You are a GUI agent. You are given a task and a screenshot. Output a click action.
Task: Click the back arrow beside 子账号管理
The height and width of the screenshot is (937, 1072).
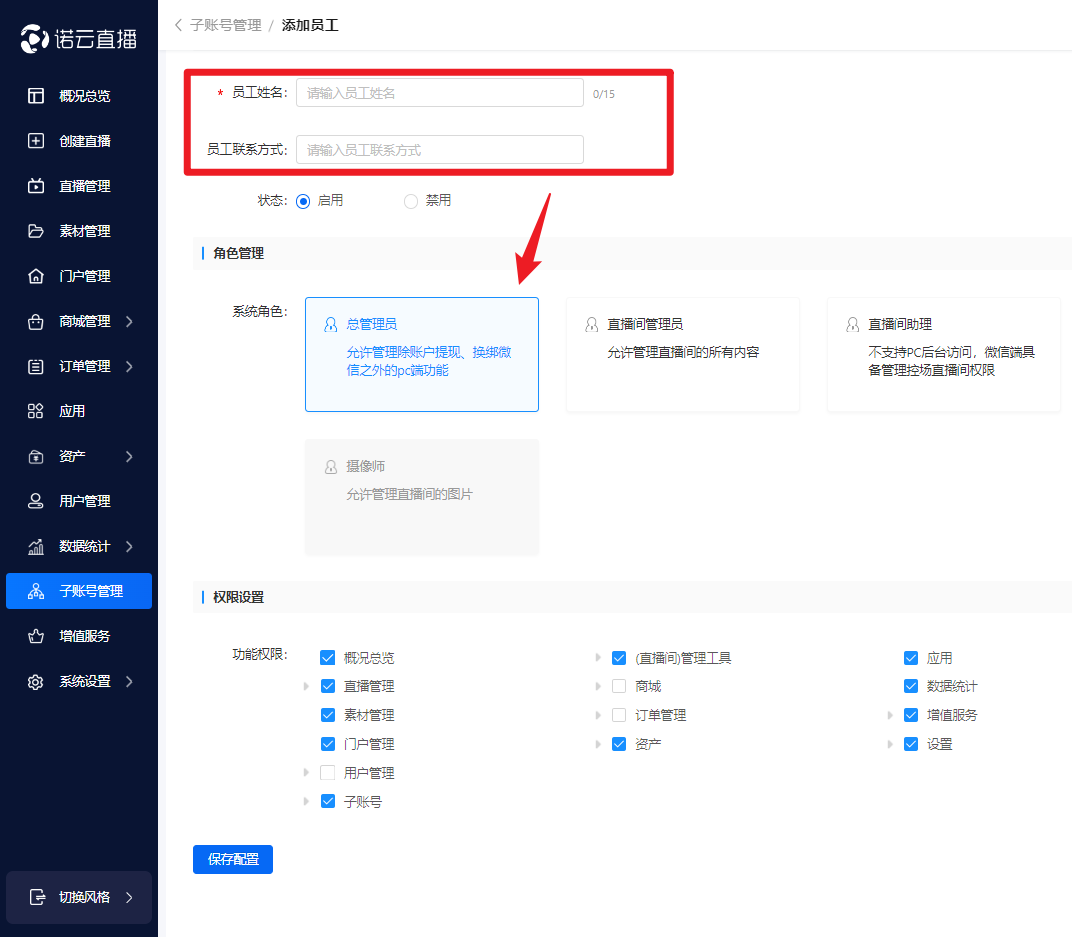pos(178,25)
